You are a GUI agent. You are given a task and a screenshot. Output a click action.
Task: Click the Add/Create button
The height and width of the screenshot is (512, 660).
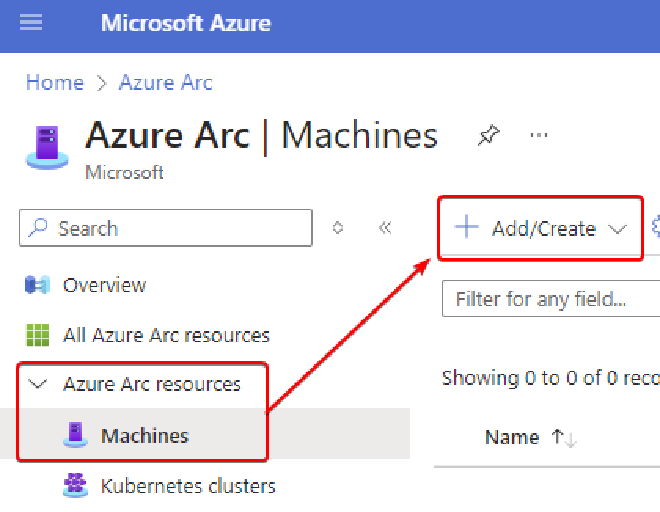coord(540,228)
